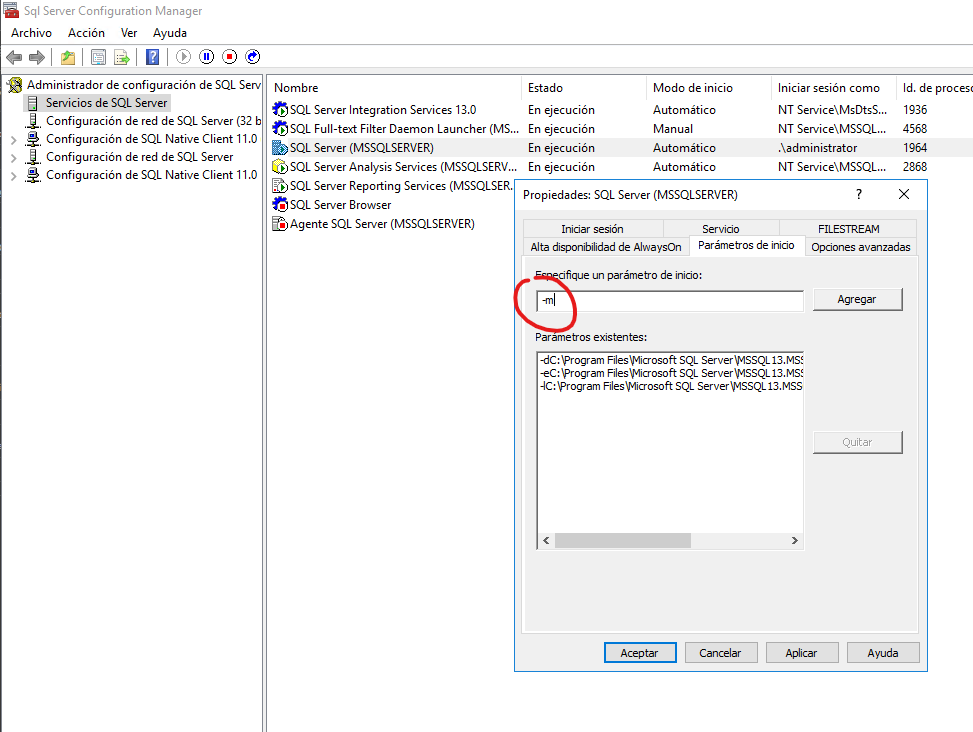Image resolution: width=973 pixels, height=732 pixels.
Task: Click the Servicios de SQL Server tree icon
Action: click(33, 103)
